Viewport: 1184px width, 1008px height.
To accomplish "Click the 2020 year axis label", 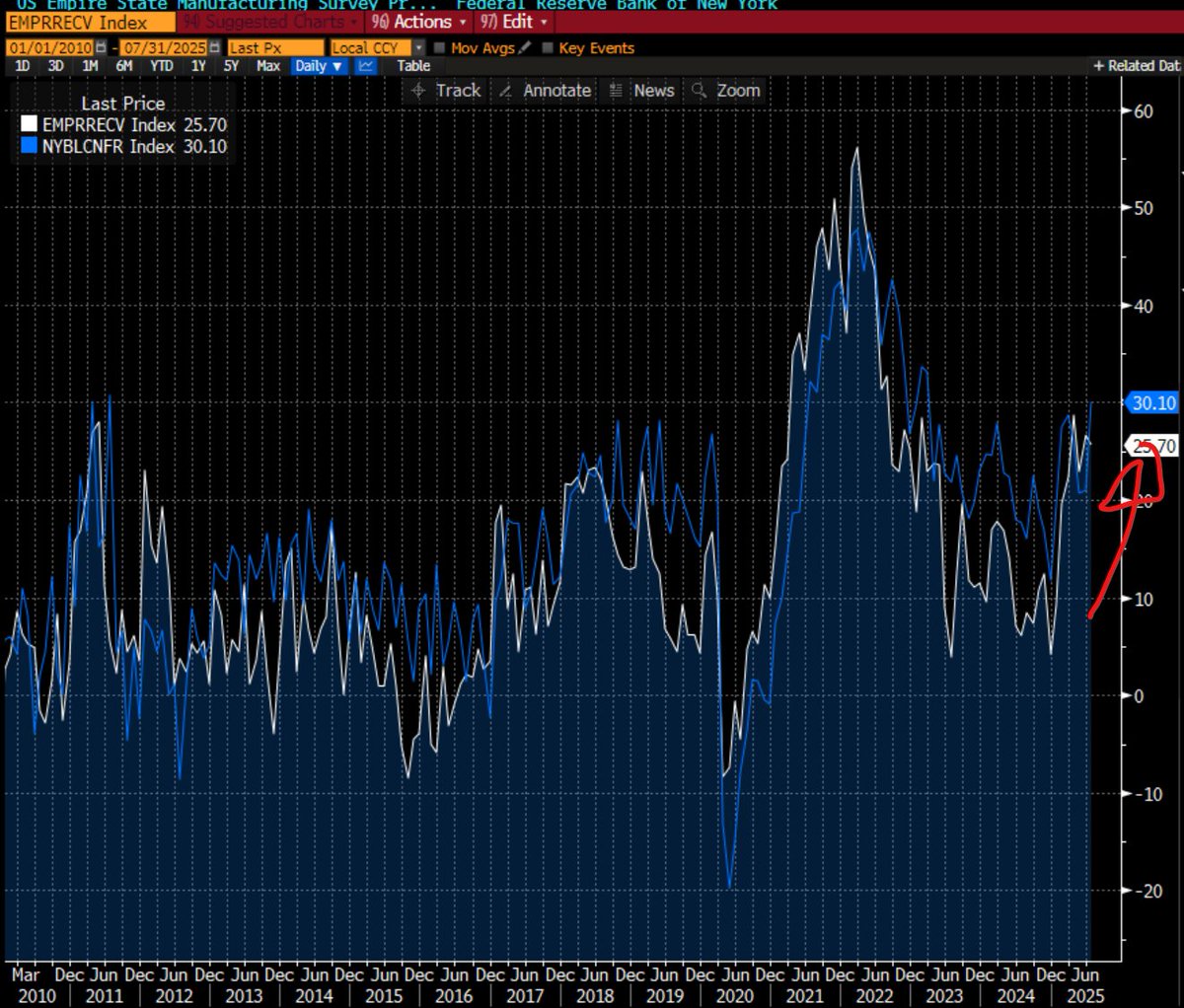I will pos(735,995).
